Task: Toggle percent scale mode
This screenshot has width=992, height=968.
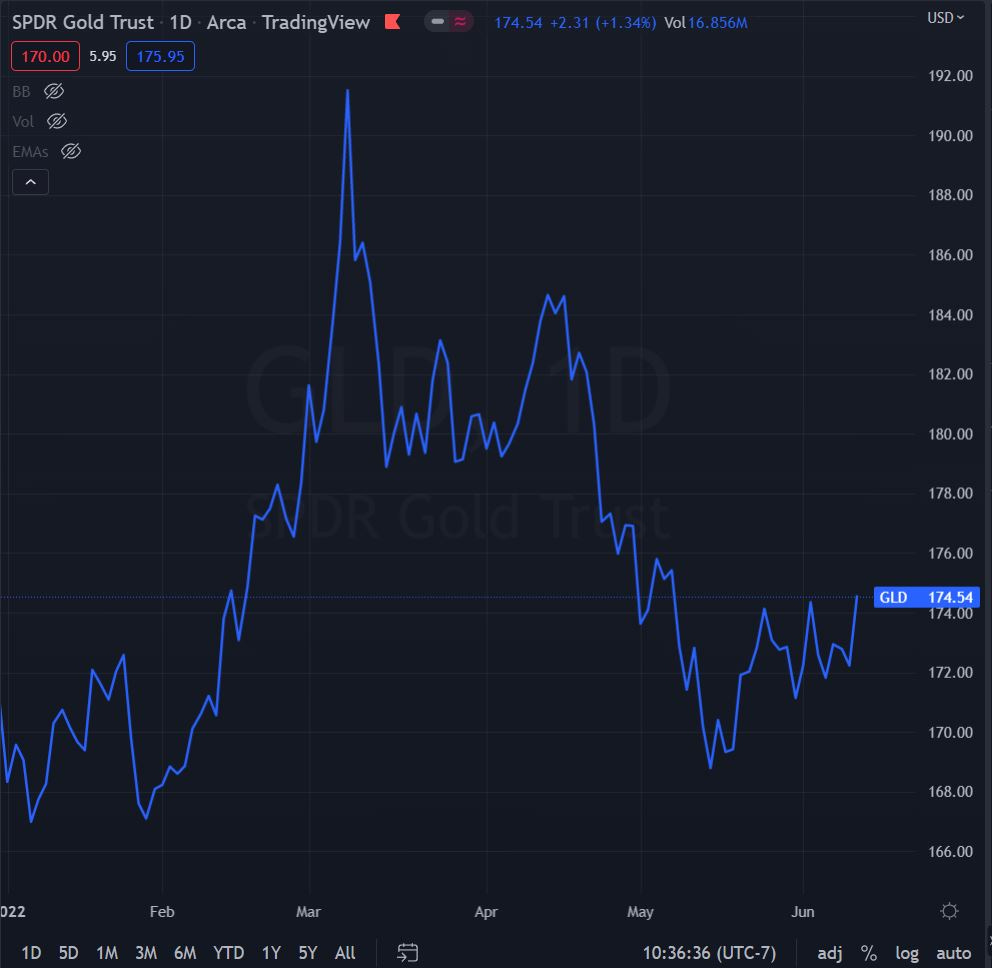Action: [869, 953]
